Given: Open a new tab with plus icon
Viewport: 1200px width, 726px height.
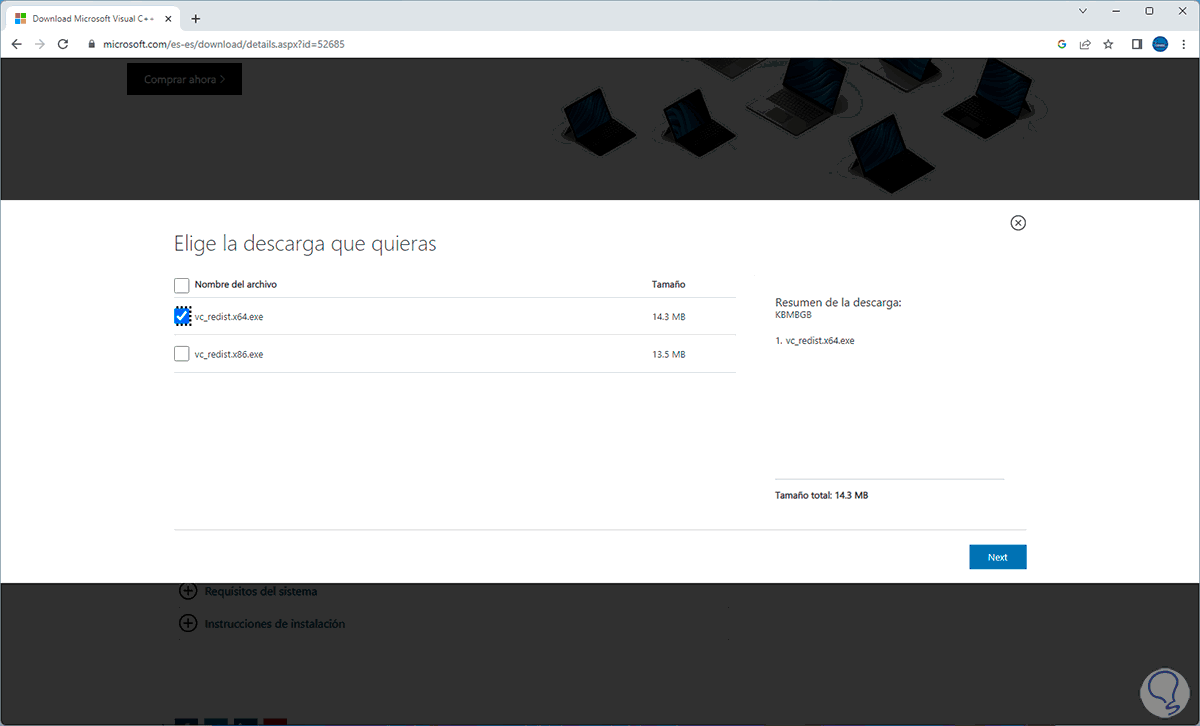Looking at the screenshot, I should 195,18.
